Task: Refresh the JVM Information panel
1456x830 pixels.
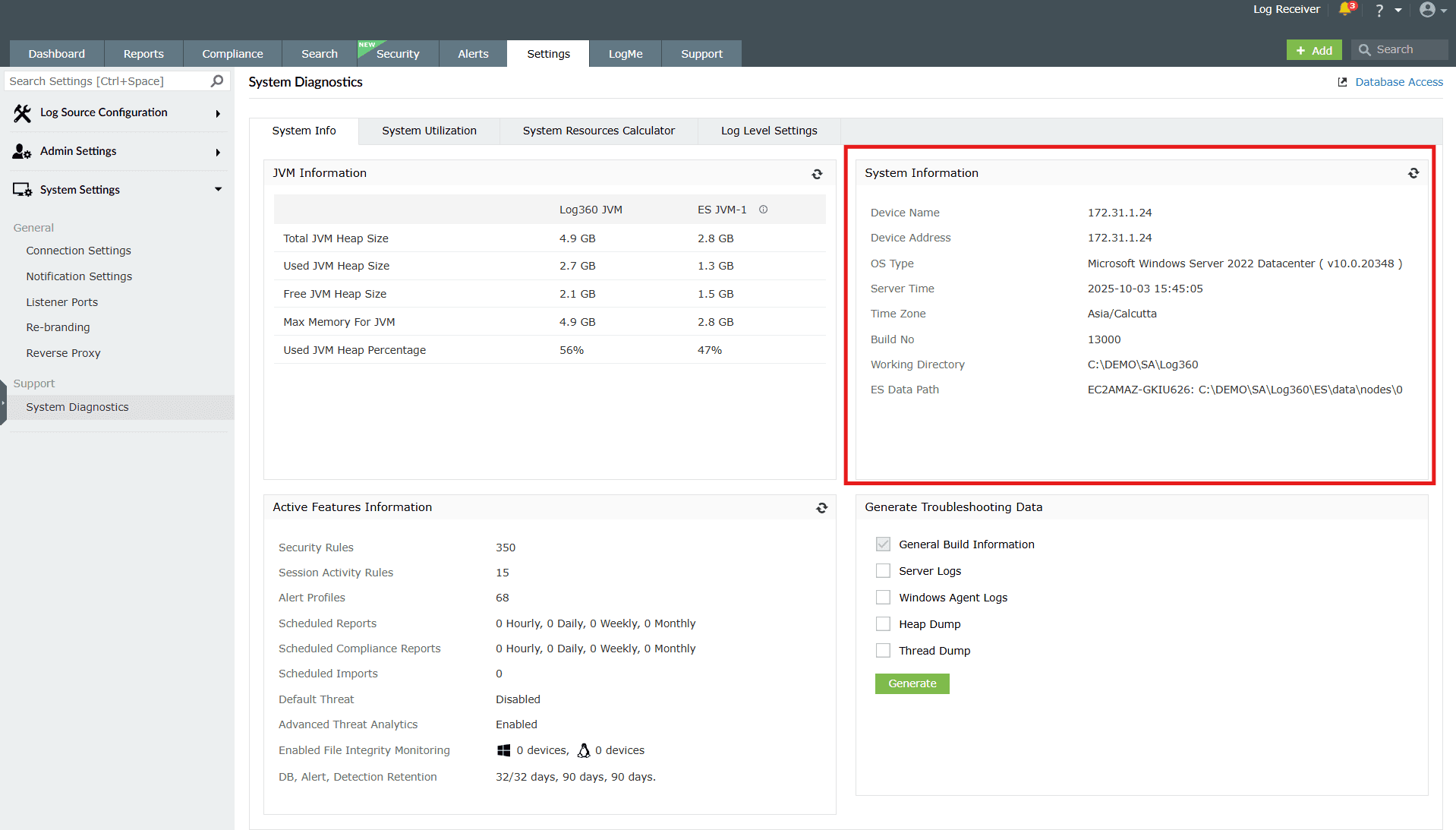Action: pyautogui.click(x=817, y=174)
